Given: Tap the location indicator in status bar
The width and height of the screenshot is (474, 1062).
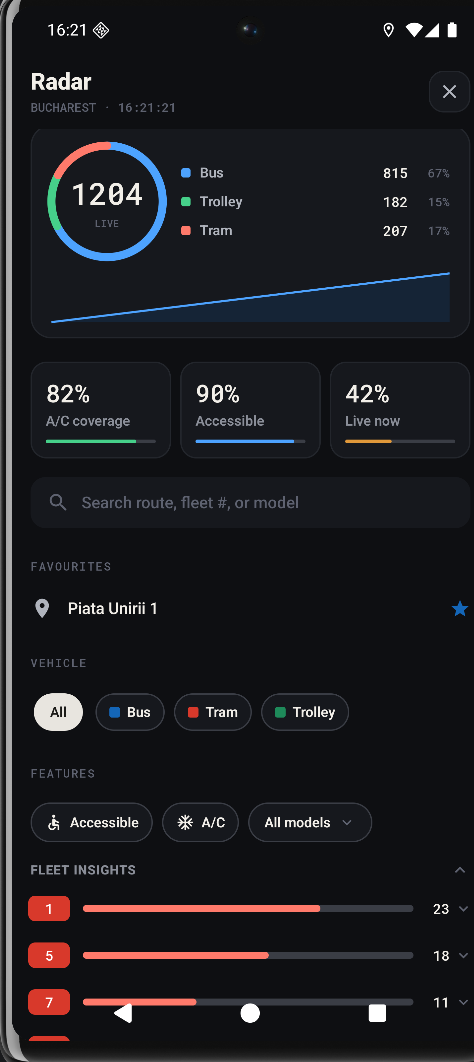Looking at the screenshot, I should pyautogui.click(x=389, y=30).
